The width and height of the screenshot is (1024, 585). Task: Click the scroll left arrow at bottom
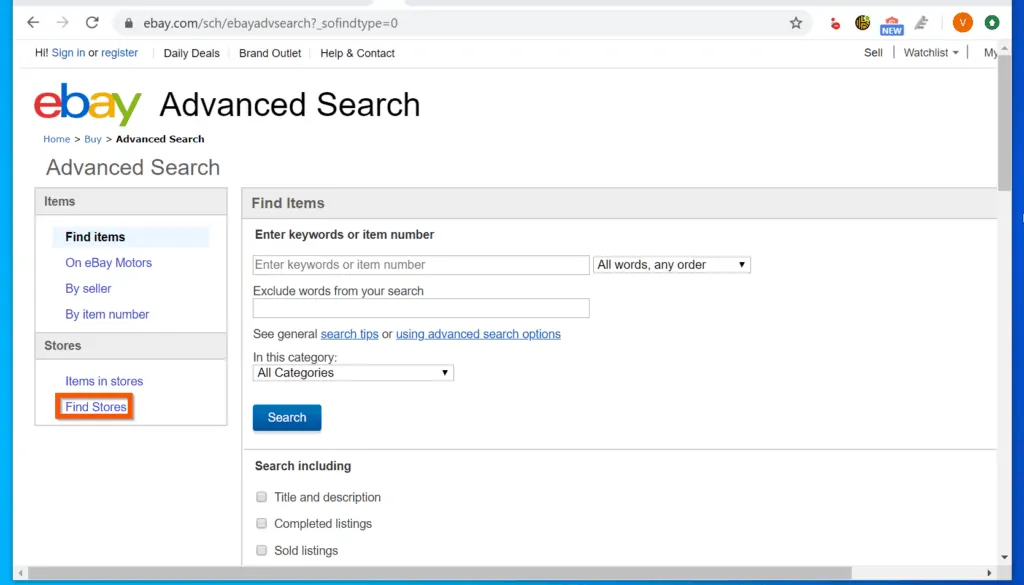[21, 573]
